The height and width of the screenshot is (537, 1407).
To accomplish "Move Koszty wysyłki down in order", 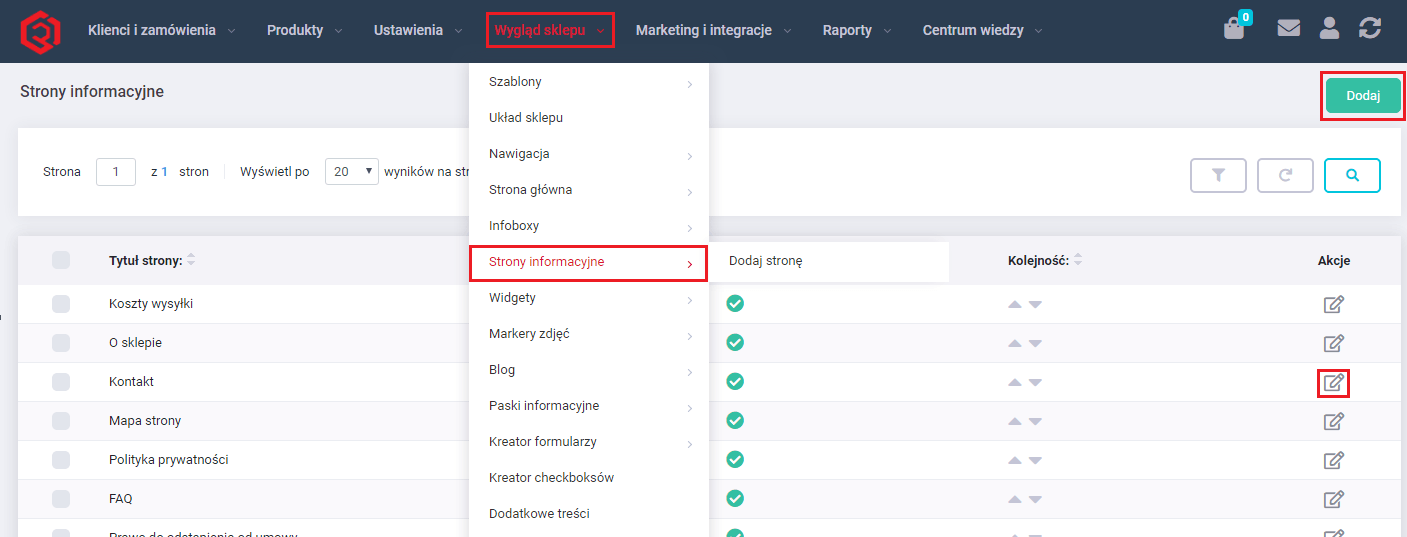I will point(1035,304).
